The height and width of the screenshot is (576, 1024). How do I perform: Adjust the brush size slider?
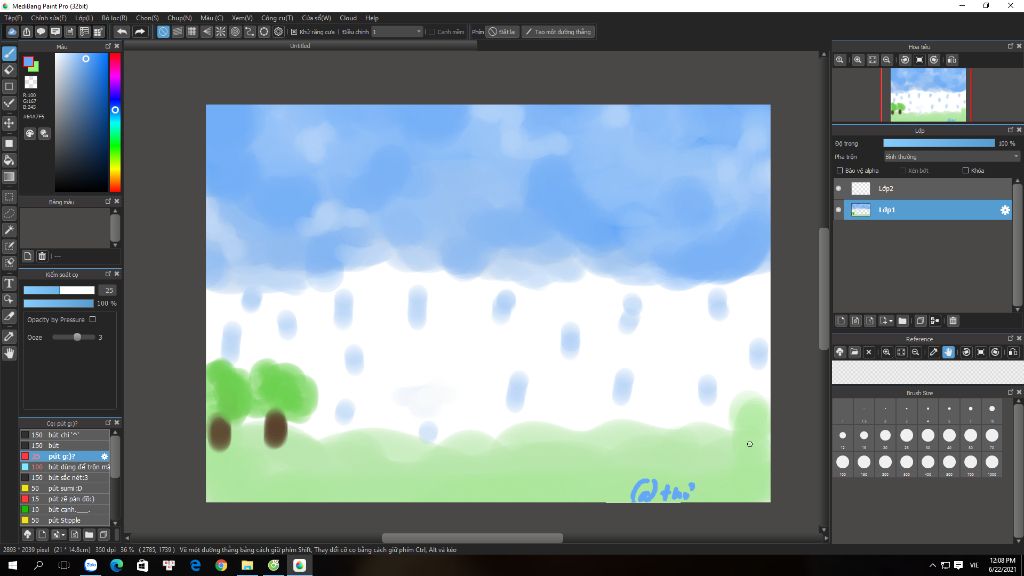59,290
